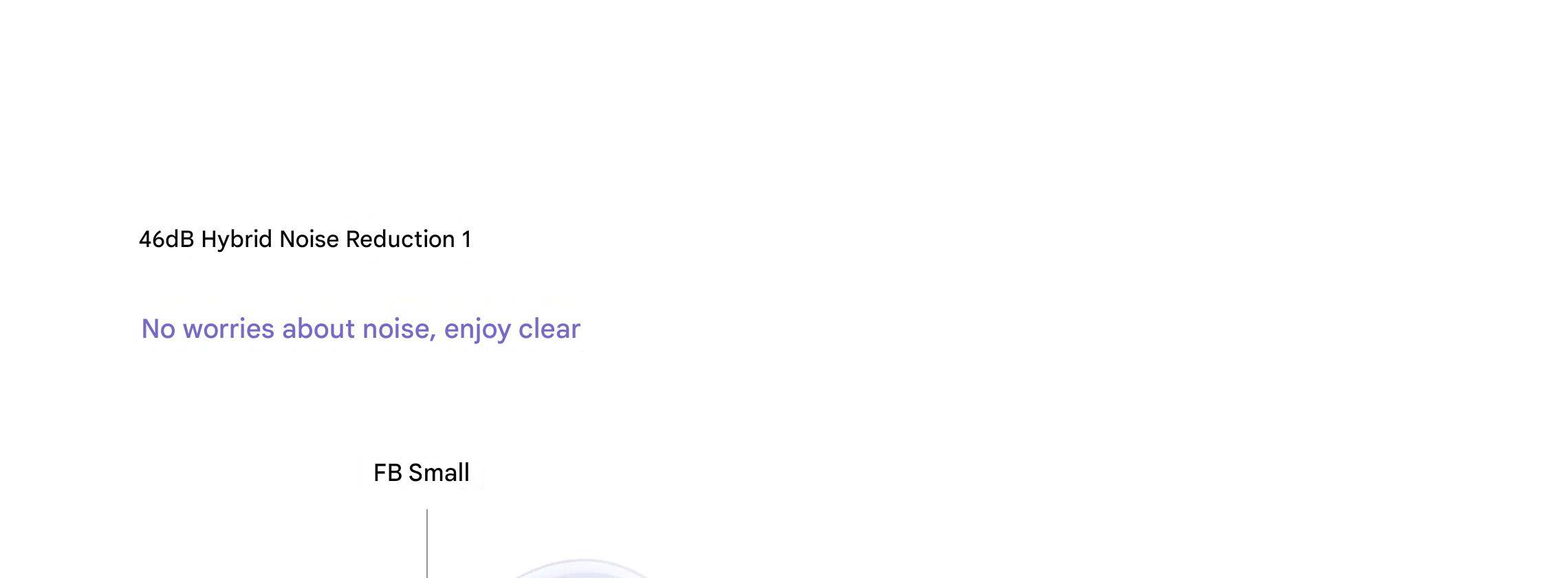Click the purple earbud image at bottom
The height and width of the screenshot is (578, 1568).
tap(581, 569)
